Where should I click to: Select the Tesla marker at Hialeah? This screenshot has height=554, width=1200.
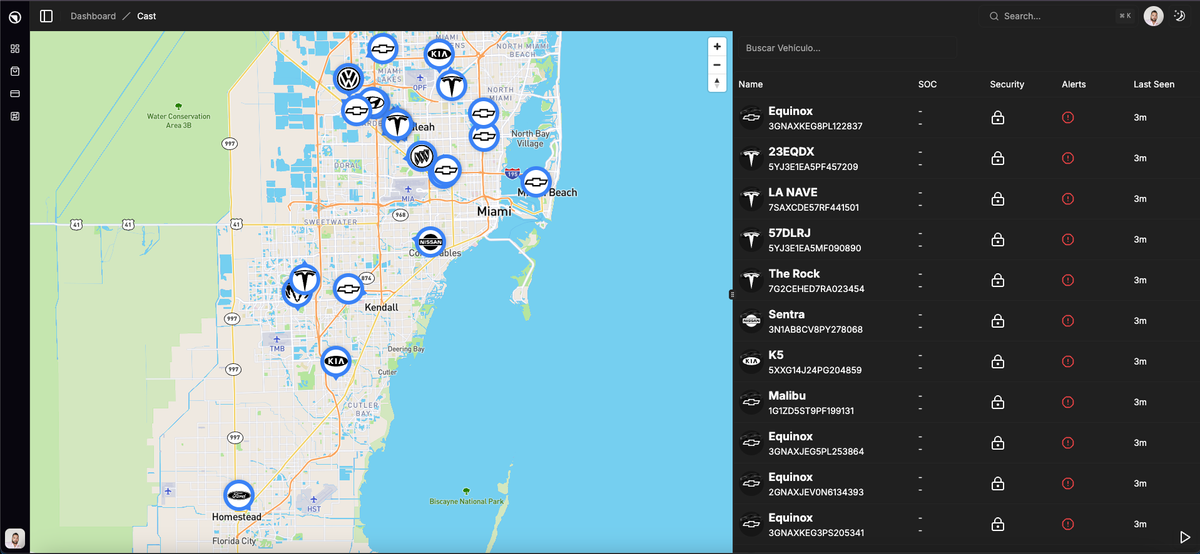(x=398, y=125)
